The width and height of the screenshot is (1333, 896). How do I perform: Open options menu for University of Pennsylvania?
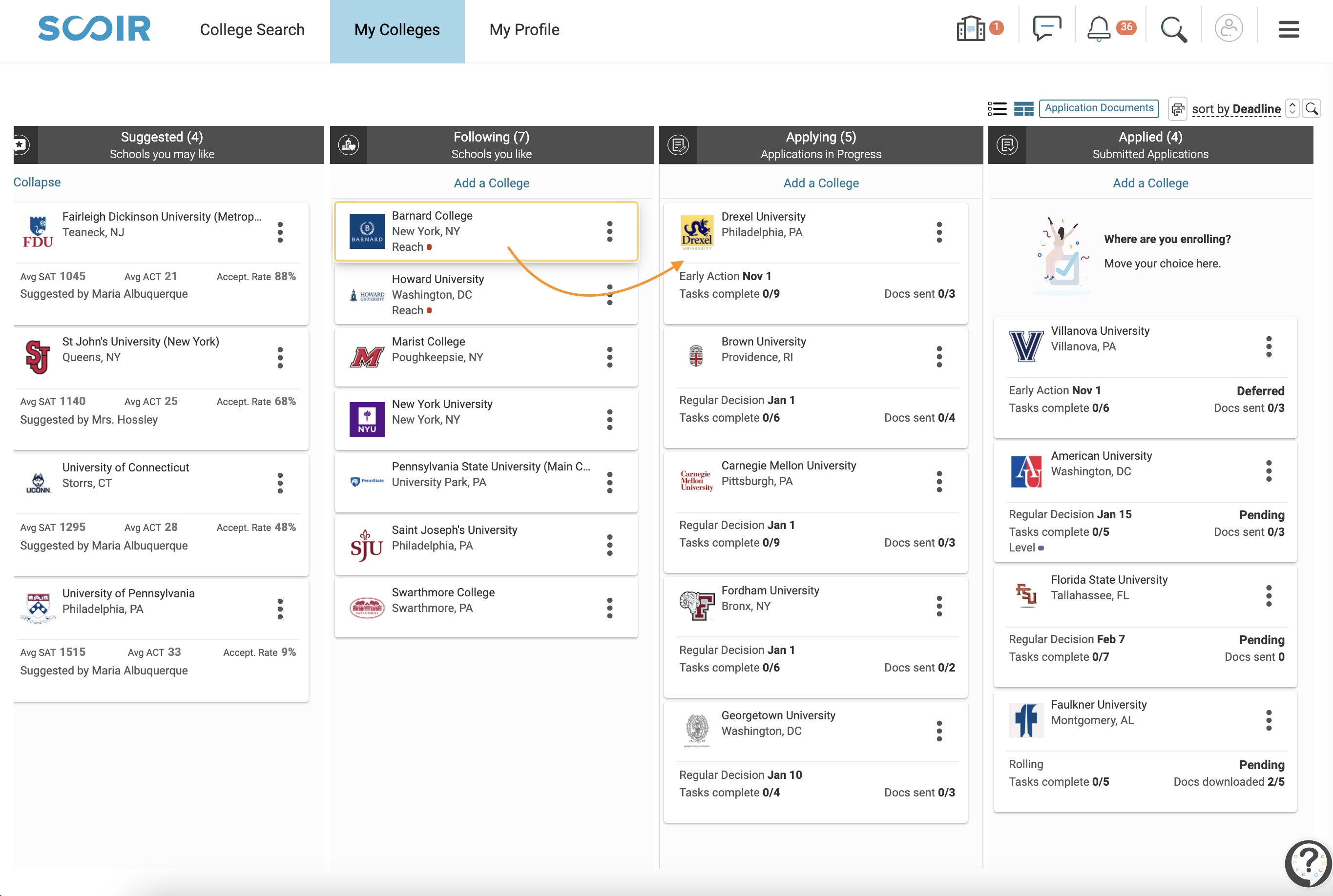(280, 609)
